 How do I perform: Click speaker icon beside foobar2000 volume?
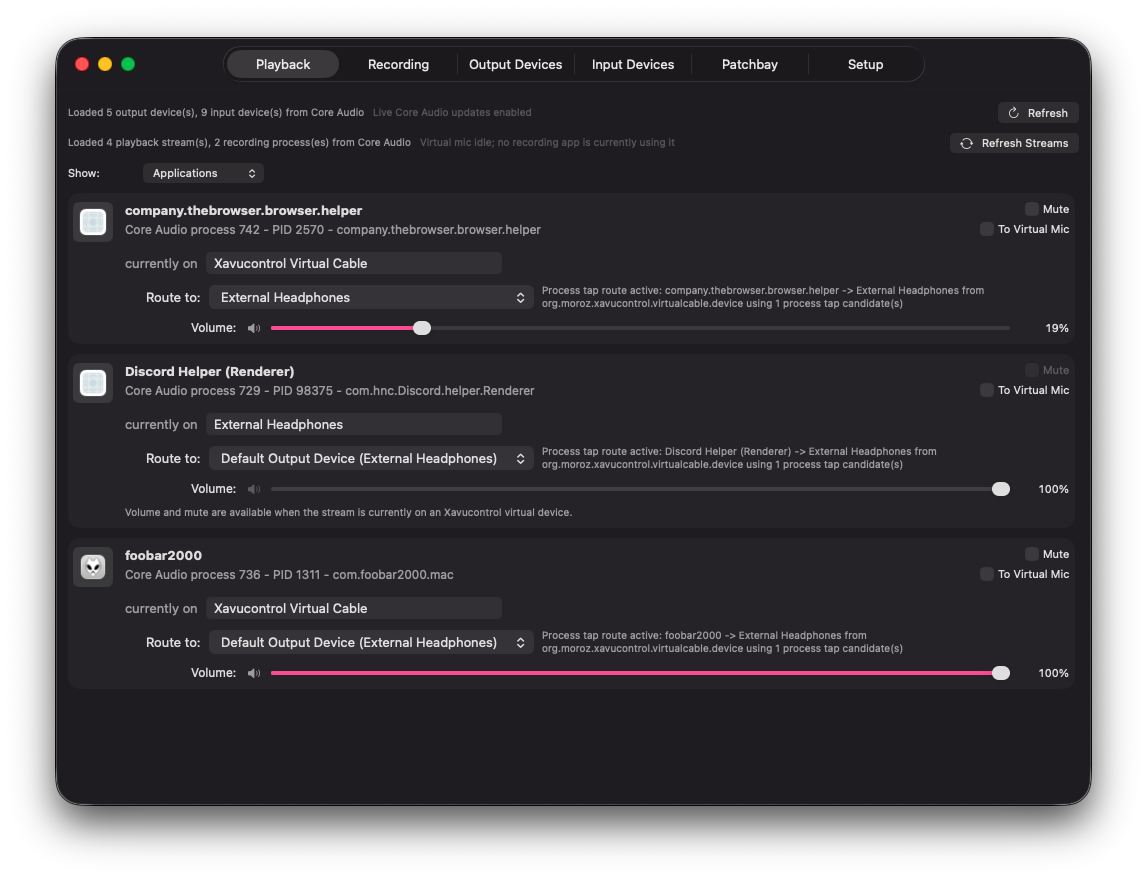(x=254, y=674)
